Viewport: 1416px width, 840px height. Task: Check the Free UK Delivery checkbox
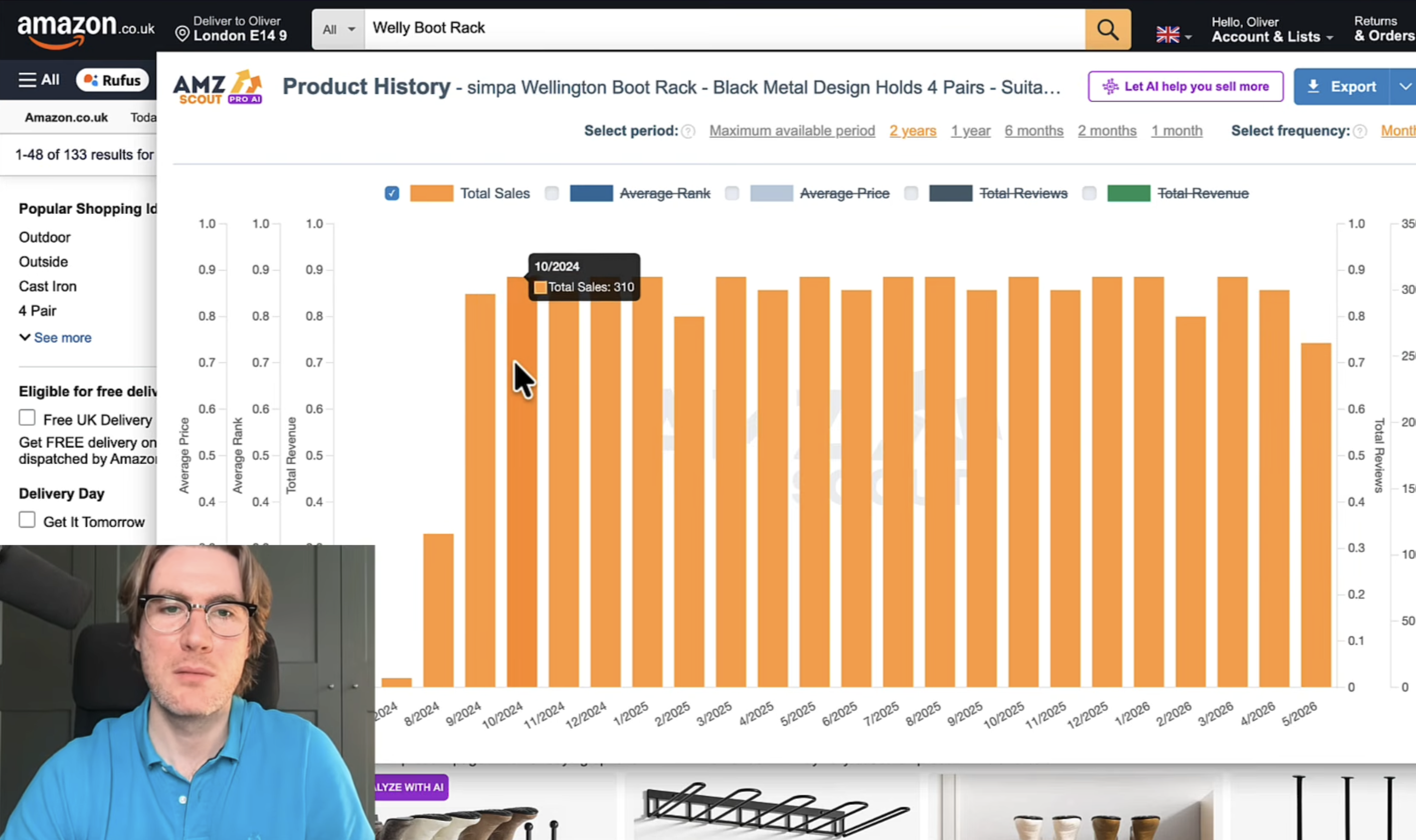(27, 417)
